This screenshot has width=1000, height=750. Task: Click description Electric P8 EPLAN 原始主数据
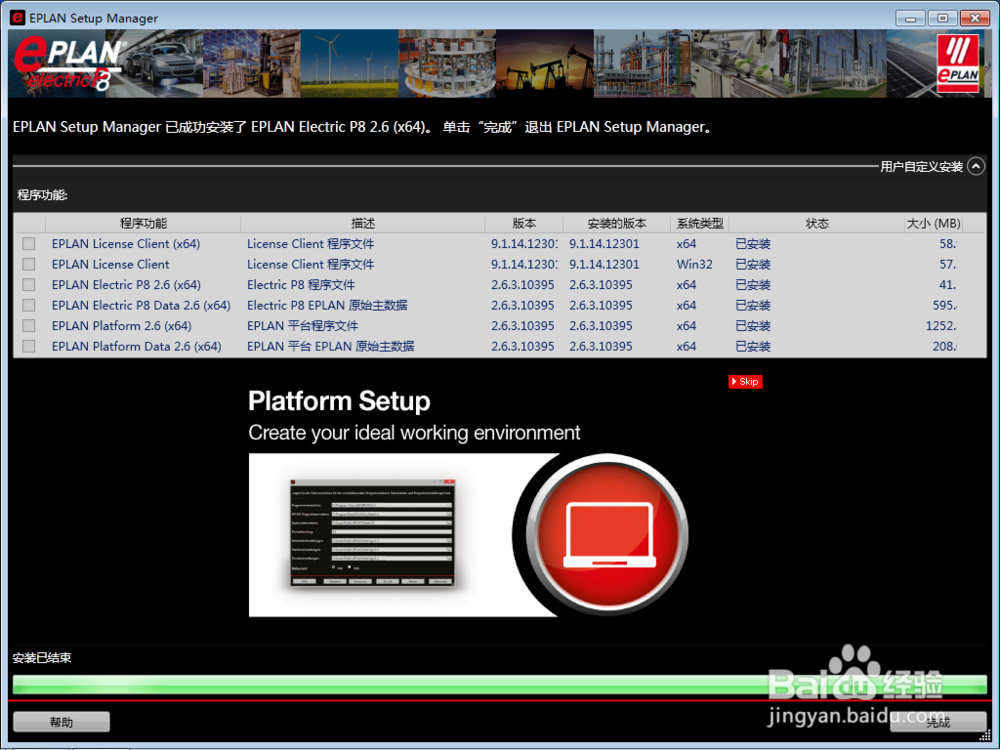click(x=327, y=305)
